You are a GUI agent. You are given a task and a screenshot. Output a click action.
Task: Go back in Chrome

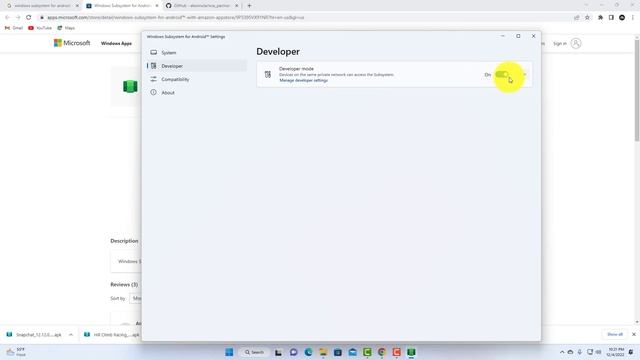(x=7, y=18)
